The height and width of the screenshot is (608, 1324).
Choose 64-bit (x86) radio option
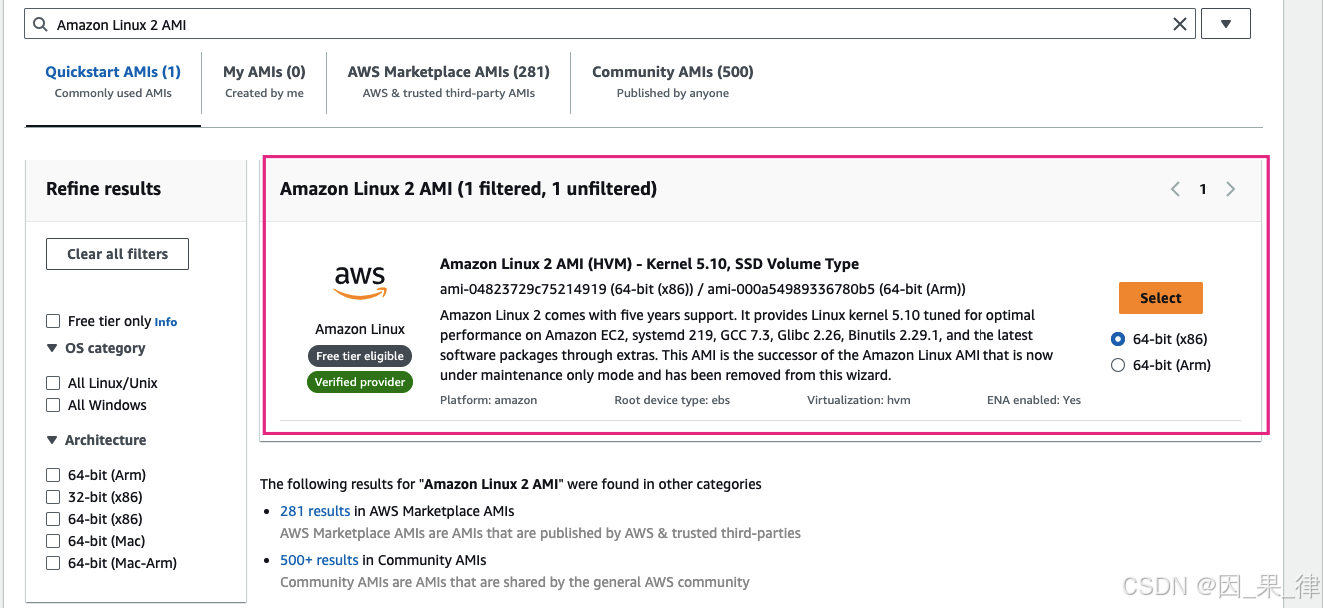tap(1118, 339)
